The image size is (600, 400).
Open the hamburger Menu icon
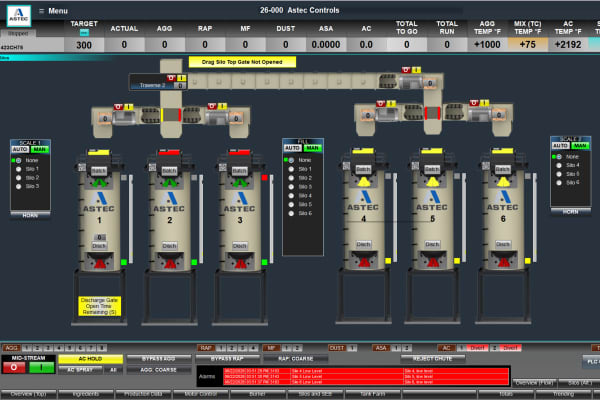coord(41,11)
